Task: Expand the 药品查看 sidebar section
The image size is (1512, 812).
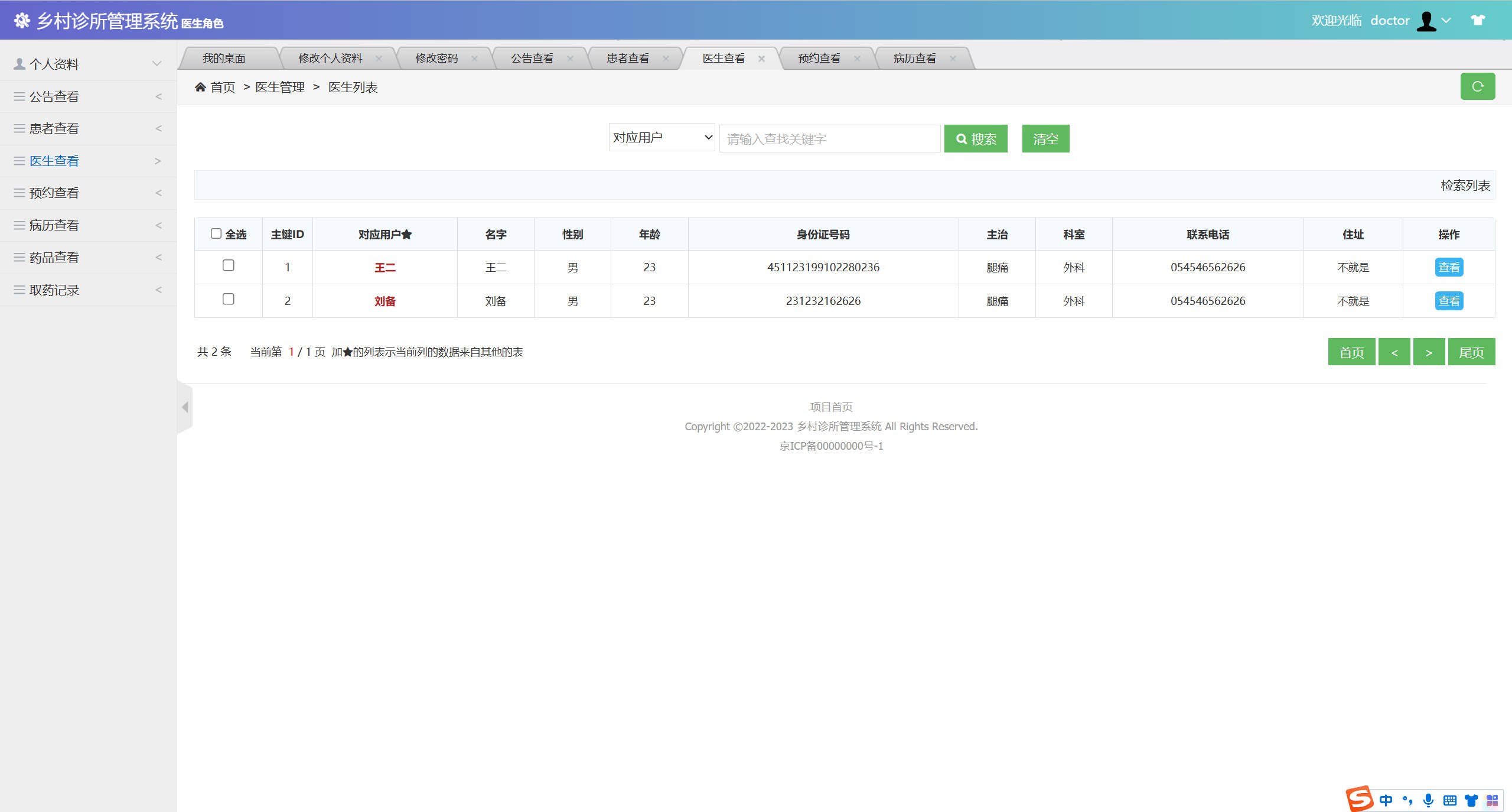Action: click(x=89, y=257)
